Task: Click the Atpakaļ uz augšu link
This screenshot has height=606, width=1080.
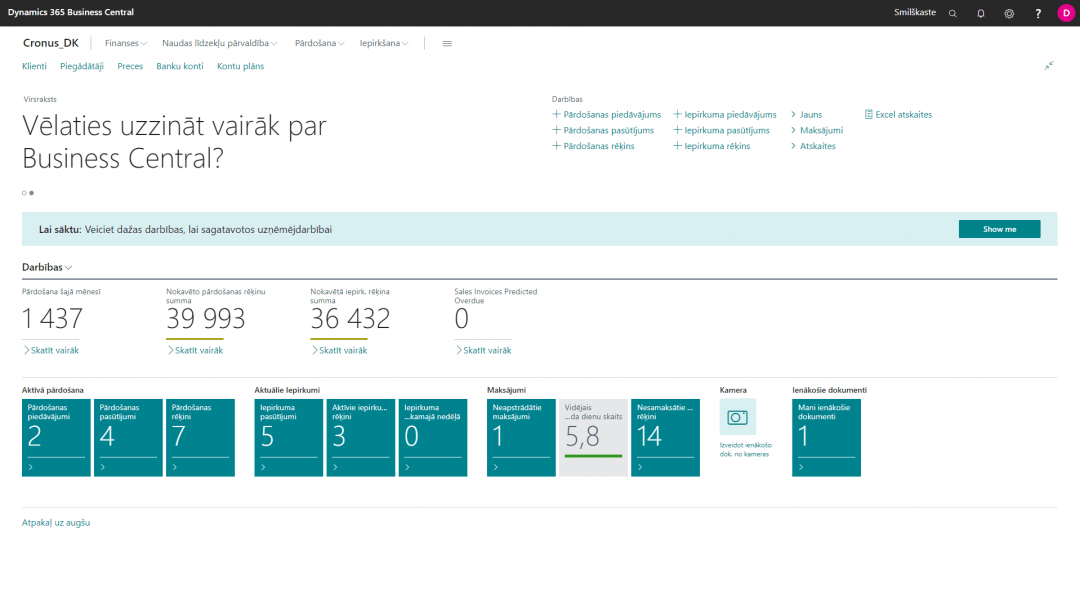Action: (56, 522)
